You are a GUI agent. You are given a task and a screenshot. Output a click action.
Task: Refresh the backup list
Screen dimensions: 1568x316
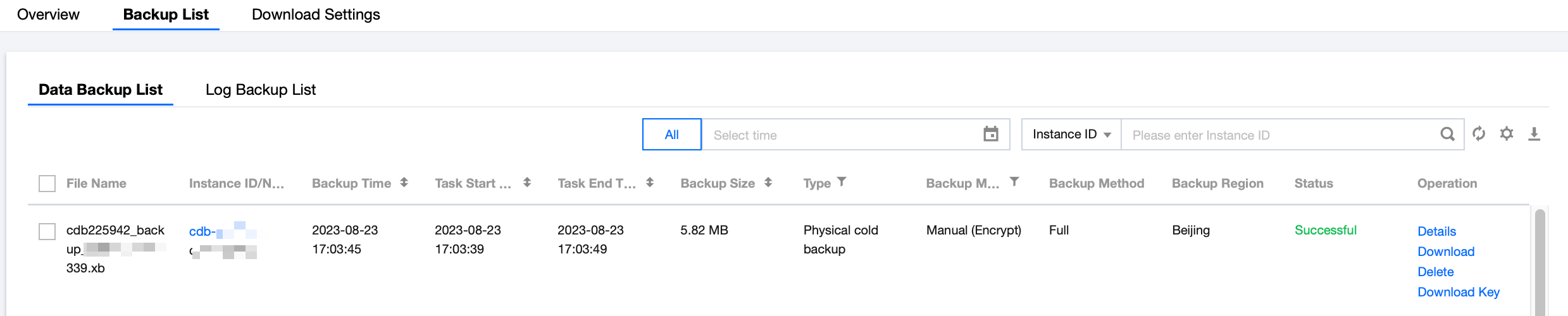click(1479, 134)
